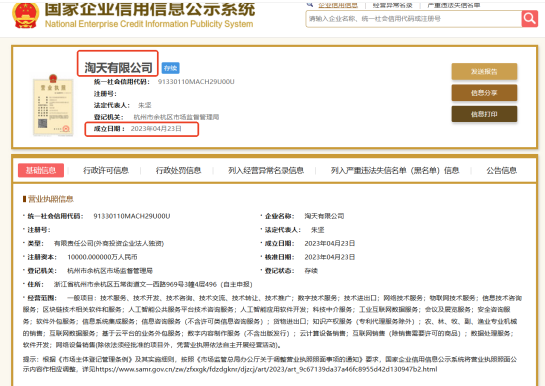Screen dimensions: 545x386
Task: Click 朱坚 in the header card
Action: click(145, 105)
